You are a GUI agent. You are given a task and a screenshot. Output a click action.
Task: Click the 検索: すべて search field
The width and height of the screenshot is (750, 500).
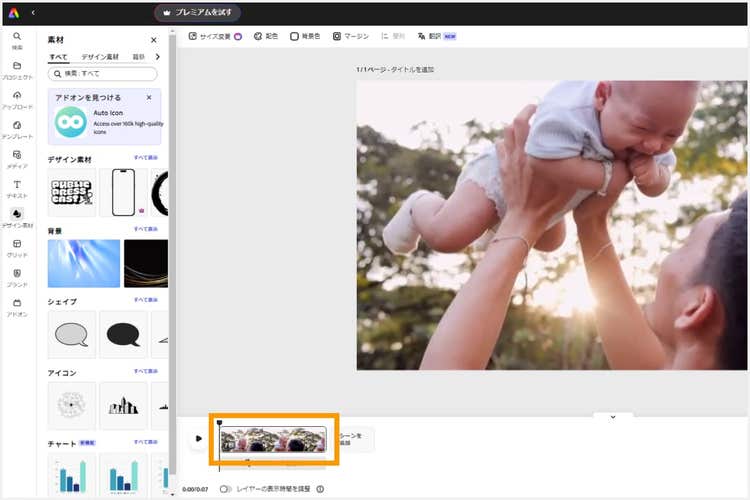[102, 74]
